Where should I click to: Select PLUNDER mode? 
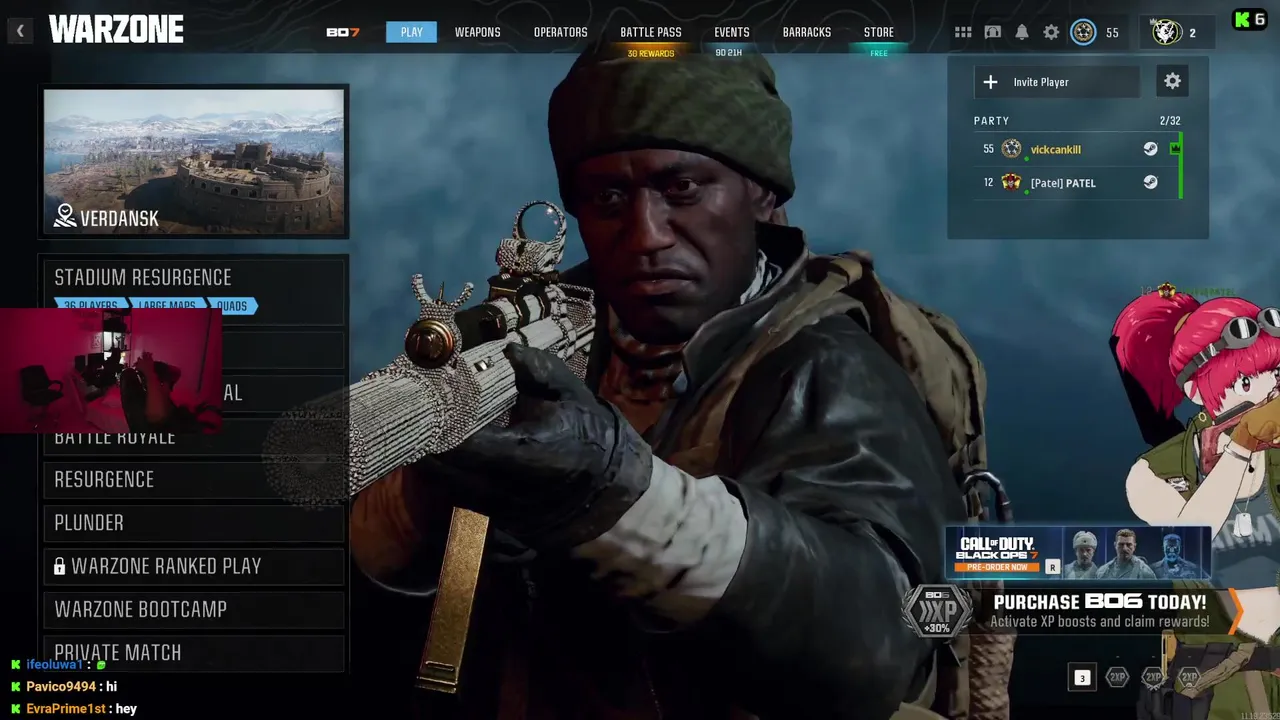(194, 522)
